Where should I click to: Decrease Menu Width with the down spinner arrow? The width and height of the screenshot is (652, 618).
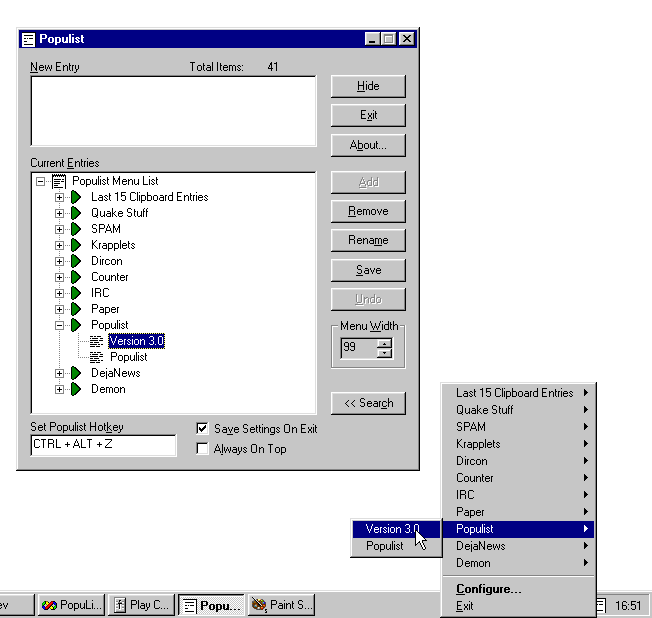point(384,353)
